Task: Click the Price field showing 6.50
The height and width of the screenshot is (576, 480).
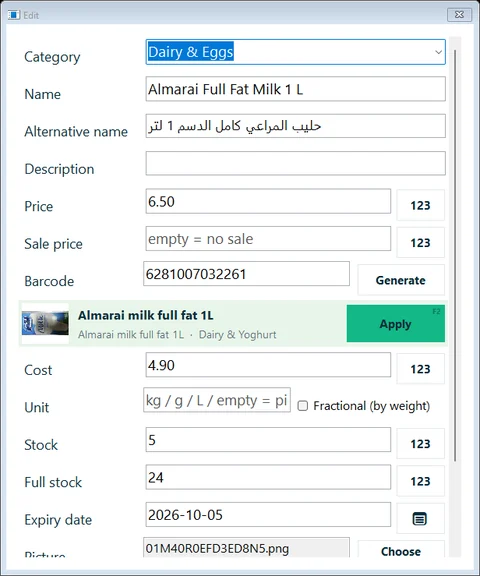Action: pyautogui.click(x=268, y=201)
